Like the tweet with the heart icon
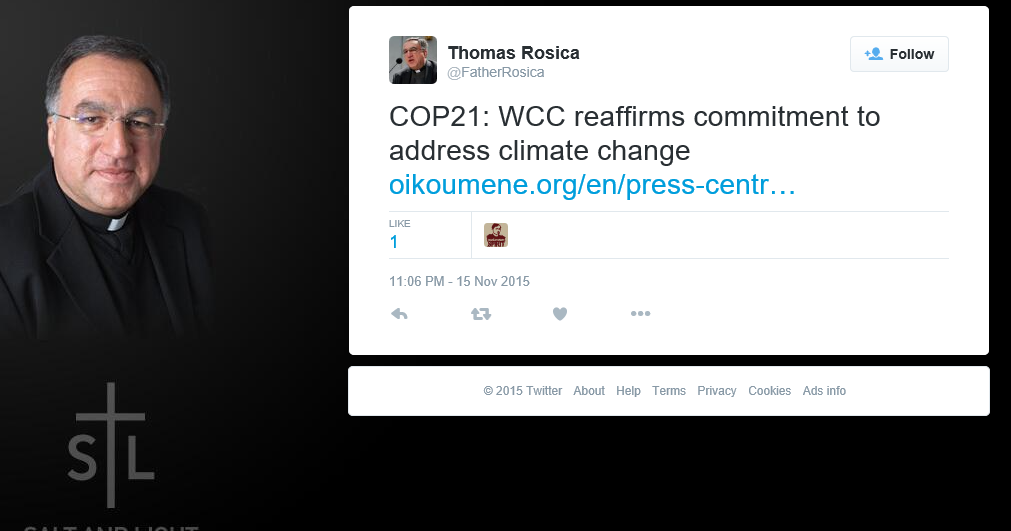 coord(560,314)
